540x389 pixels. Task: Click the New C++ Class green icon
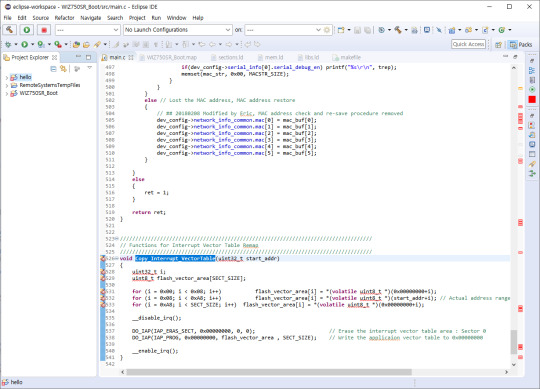tap(502, 30)
